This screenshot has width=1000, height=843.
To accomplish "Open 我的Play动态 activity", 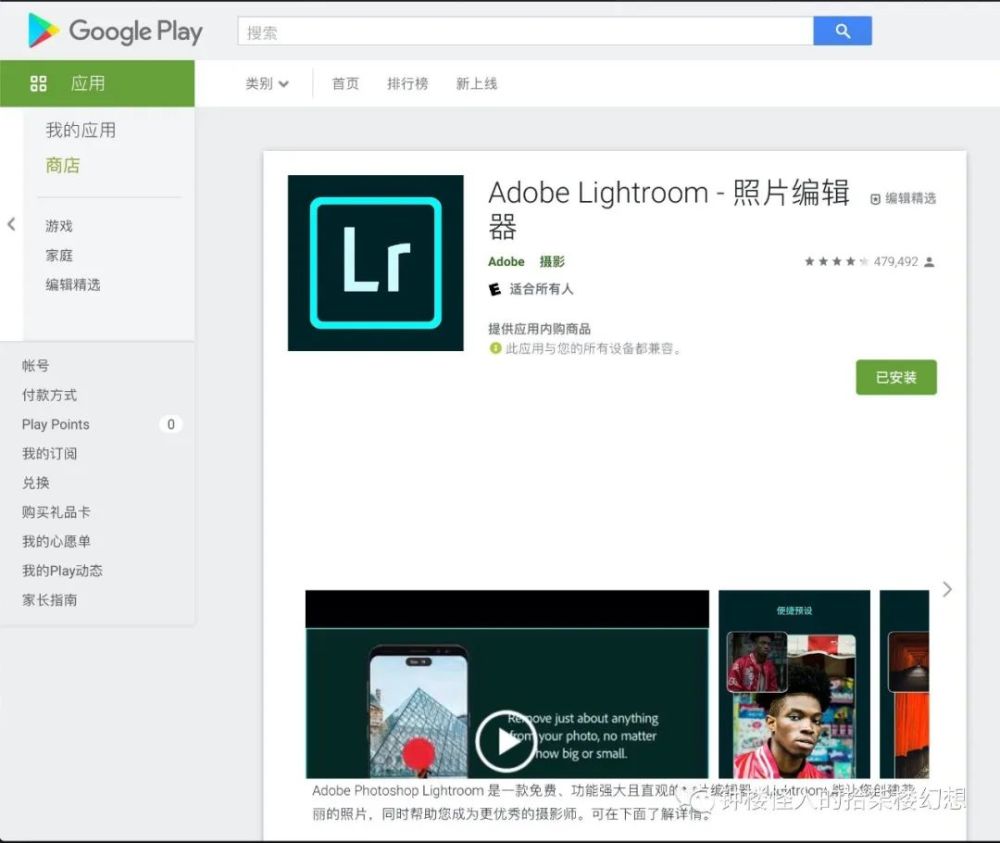I will [62, 571].
